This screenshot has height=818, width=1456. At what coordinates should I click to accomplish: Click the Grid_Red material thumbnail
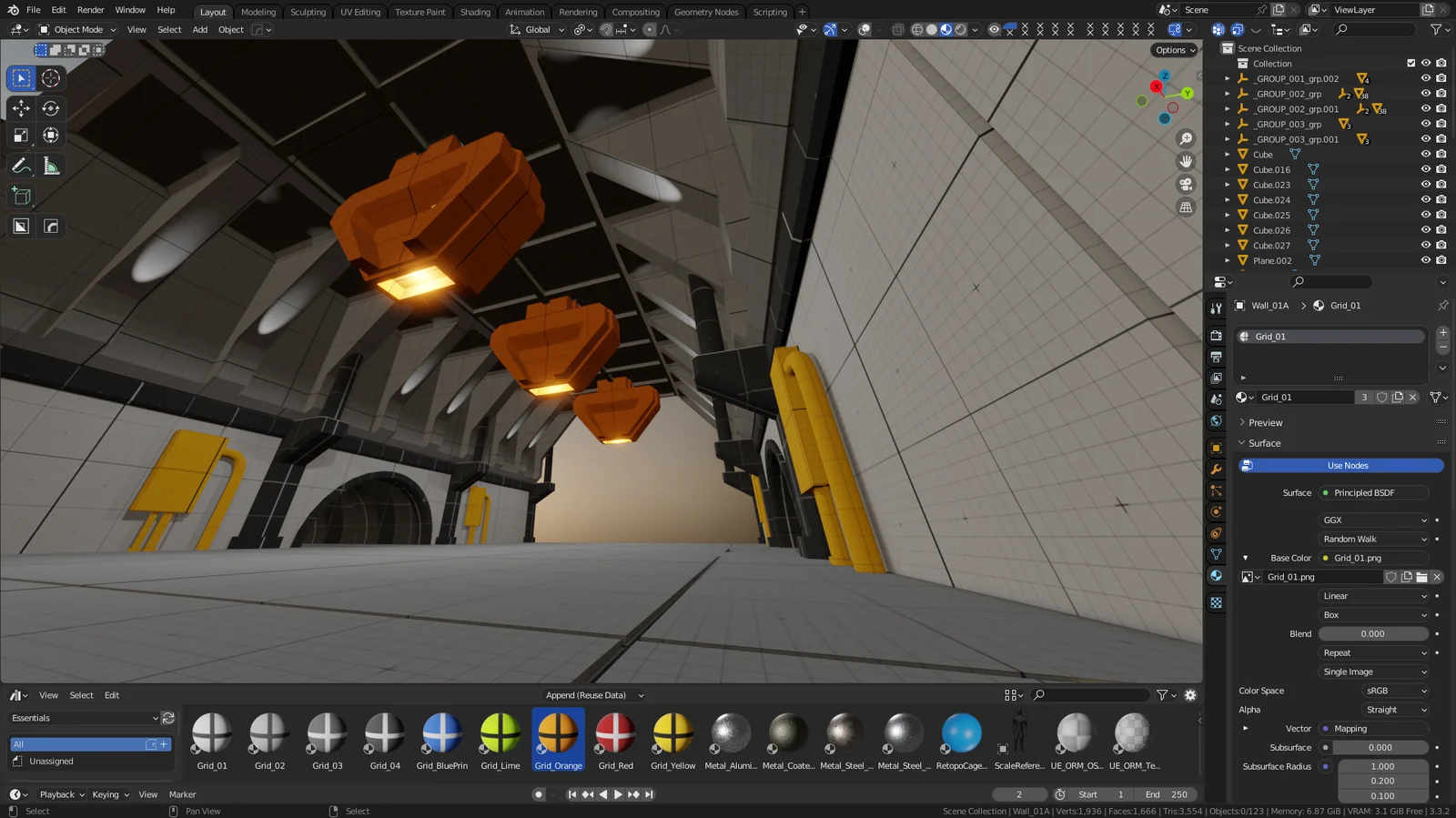click(615, 741)
